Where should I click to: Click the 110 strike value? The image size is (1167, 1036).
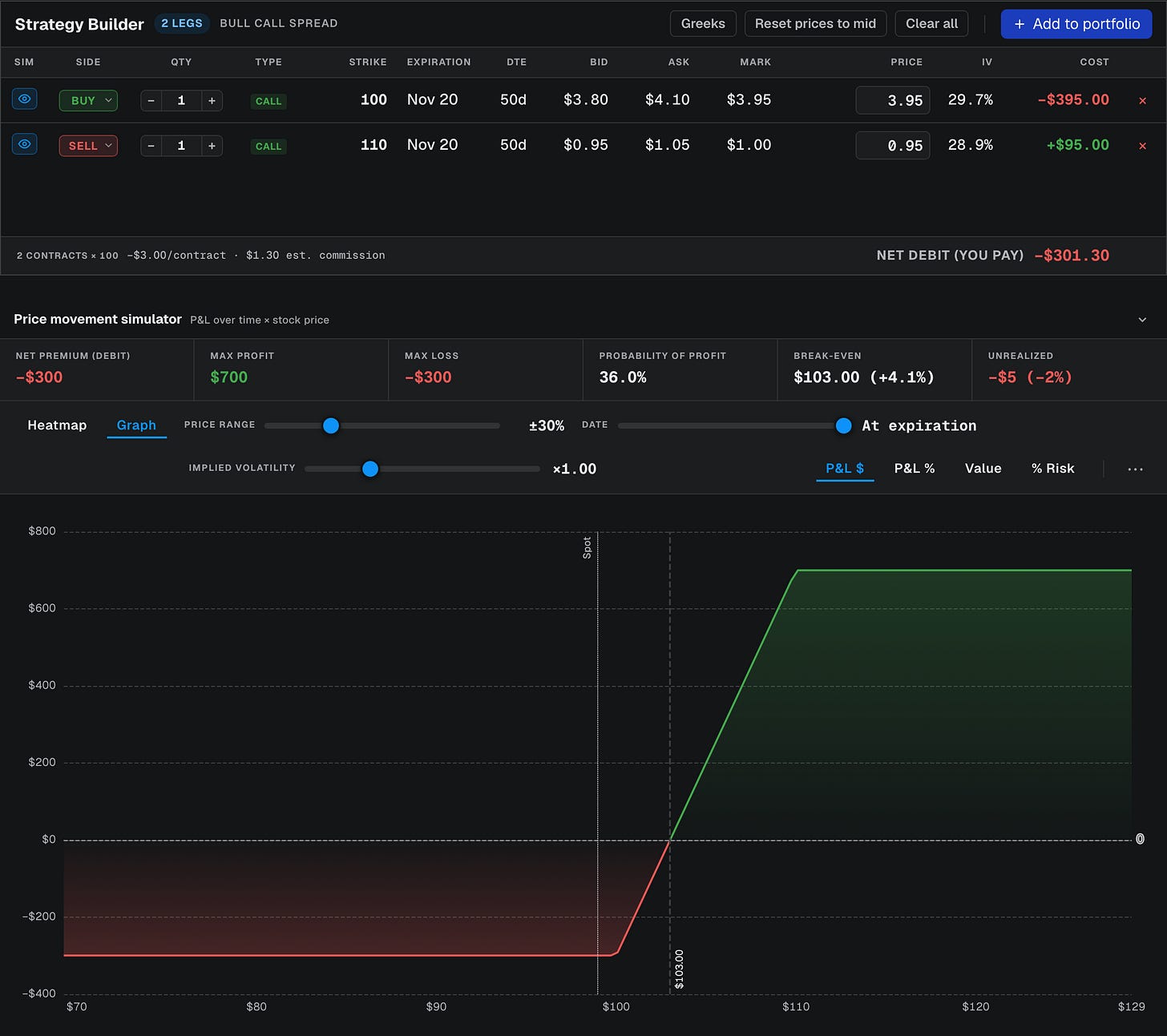pos(374,144)
